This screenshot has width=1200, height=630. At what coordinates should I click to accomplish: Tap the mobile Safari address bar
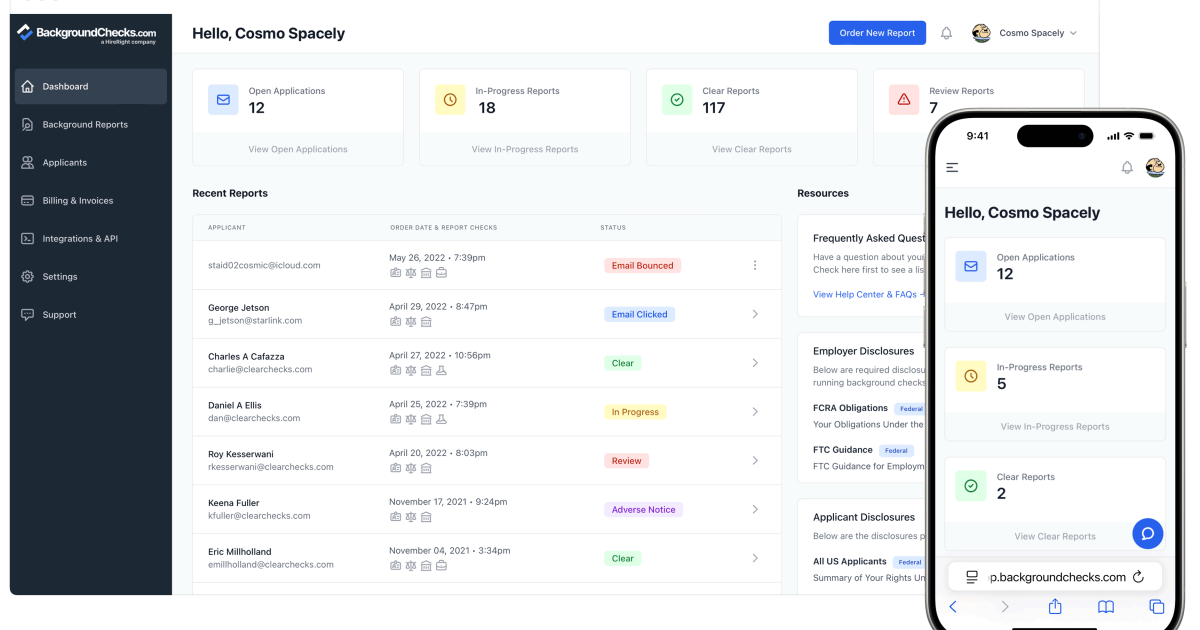coord(1055,577)
